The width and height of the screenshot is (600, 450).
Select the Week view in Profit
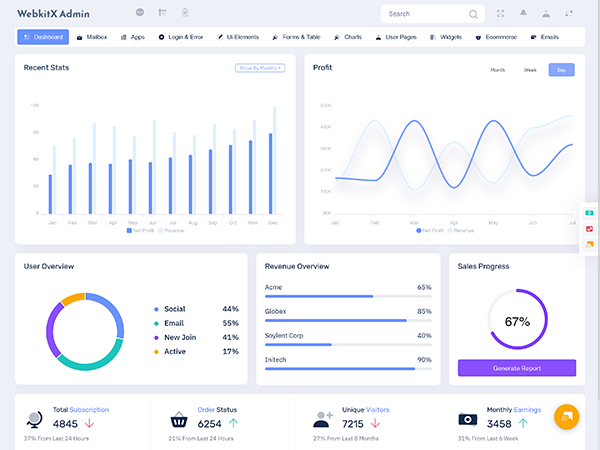click(x=530, y=70)
